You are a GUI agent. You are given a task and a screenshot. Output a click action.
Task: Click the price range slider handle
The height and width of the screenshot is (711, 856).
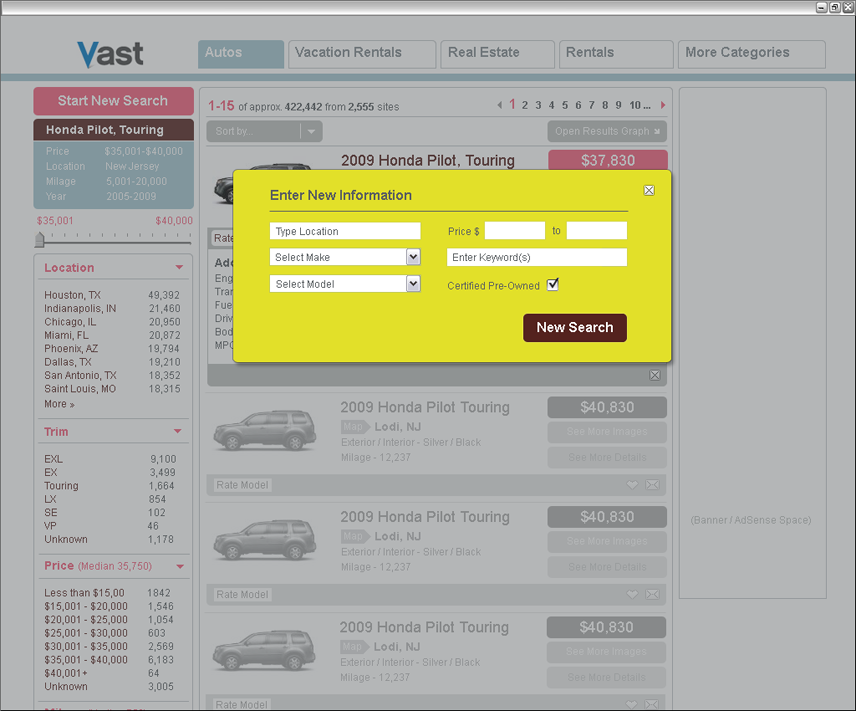[40, 239]
